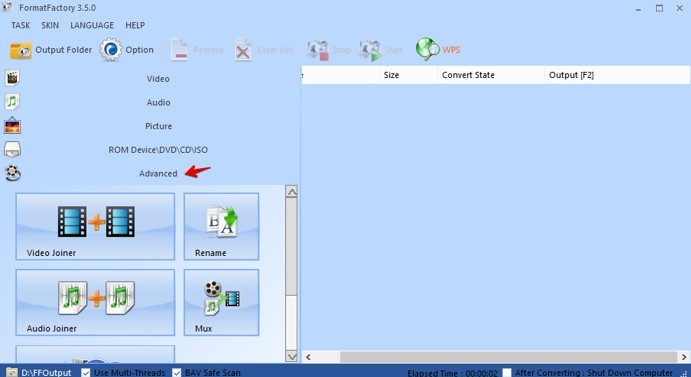This screenshot has width=691, height=377.
Task: Enable After Converting Shut Down Computer
Action: pyautogui.click(x=507, y=373)
